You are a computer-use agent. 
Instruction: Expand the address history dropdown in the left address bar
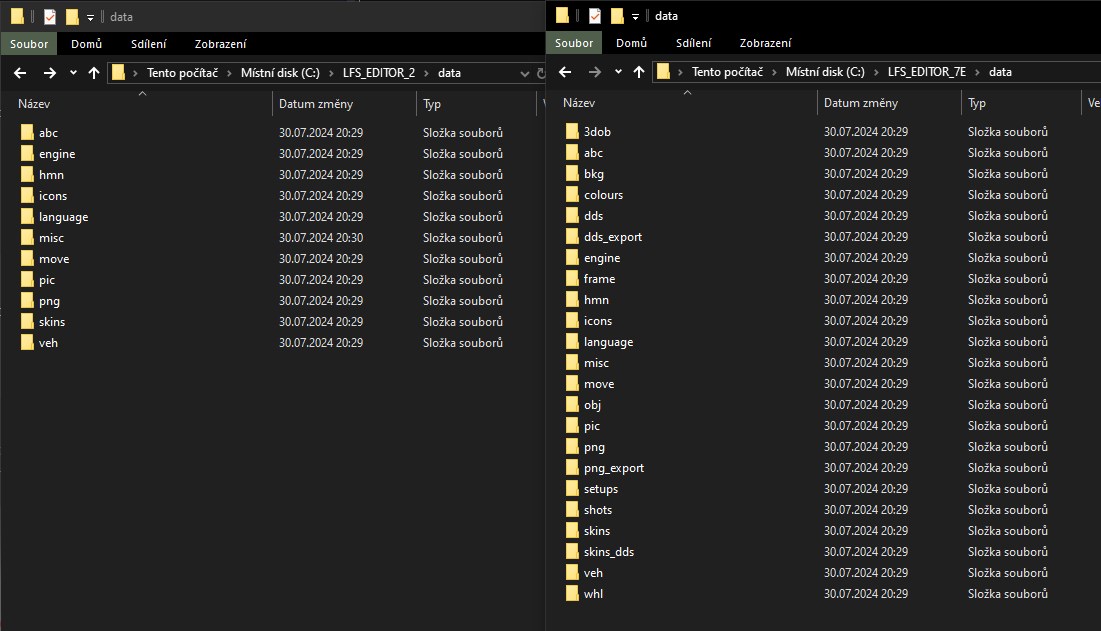coord(524,73)
